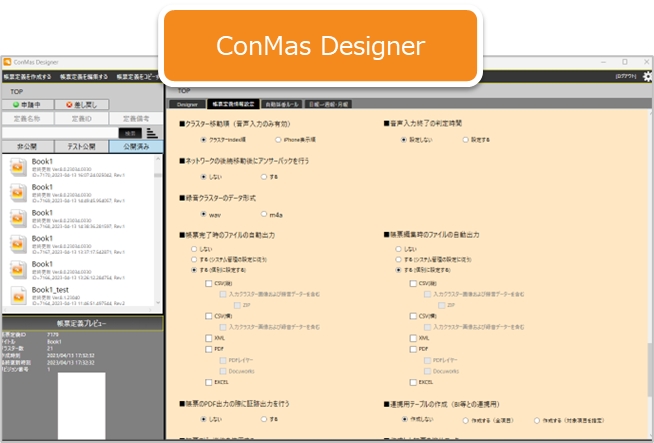
Task: Click the ログアウト link
Action: pyautogui.click(x=626, y=76)
